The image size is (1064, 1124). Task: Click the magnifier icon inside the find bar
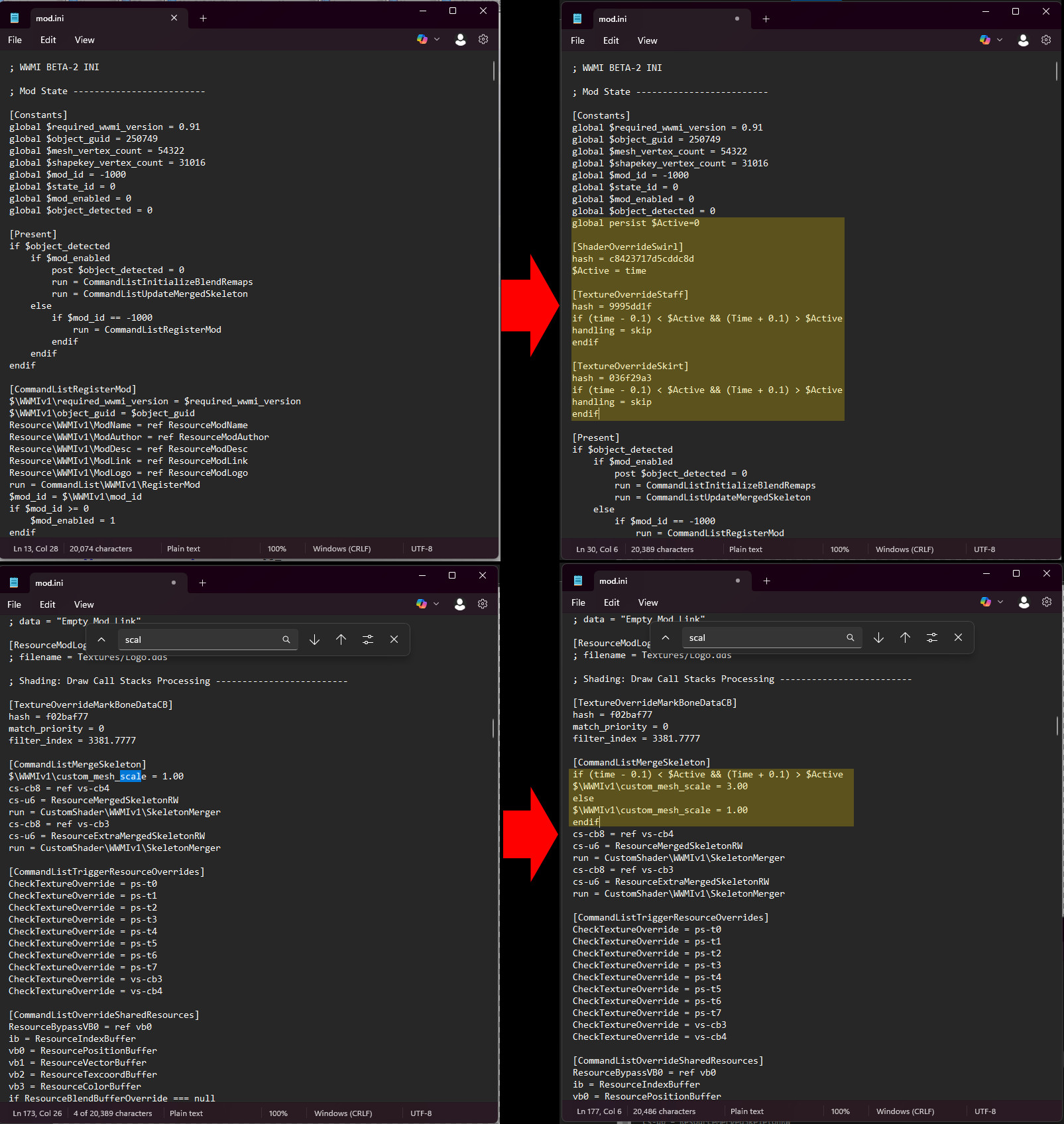click(x=286, y=639)
